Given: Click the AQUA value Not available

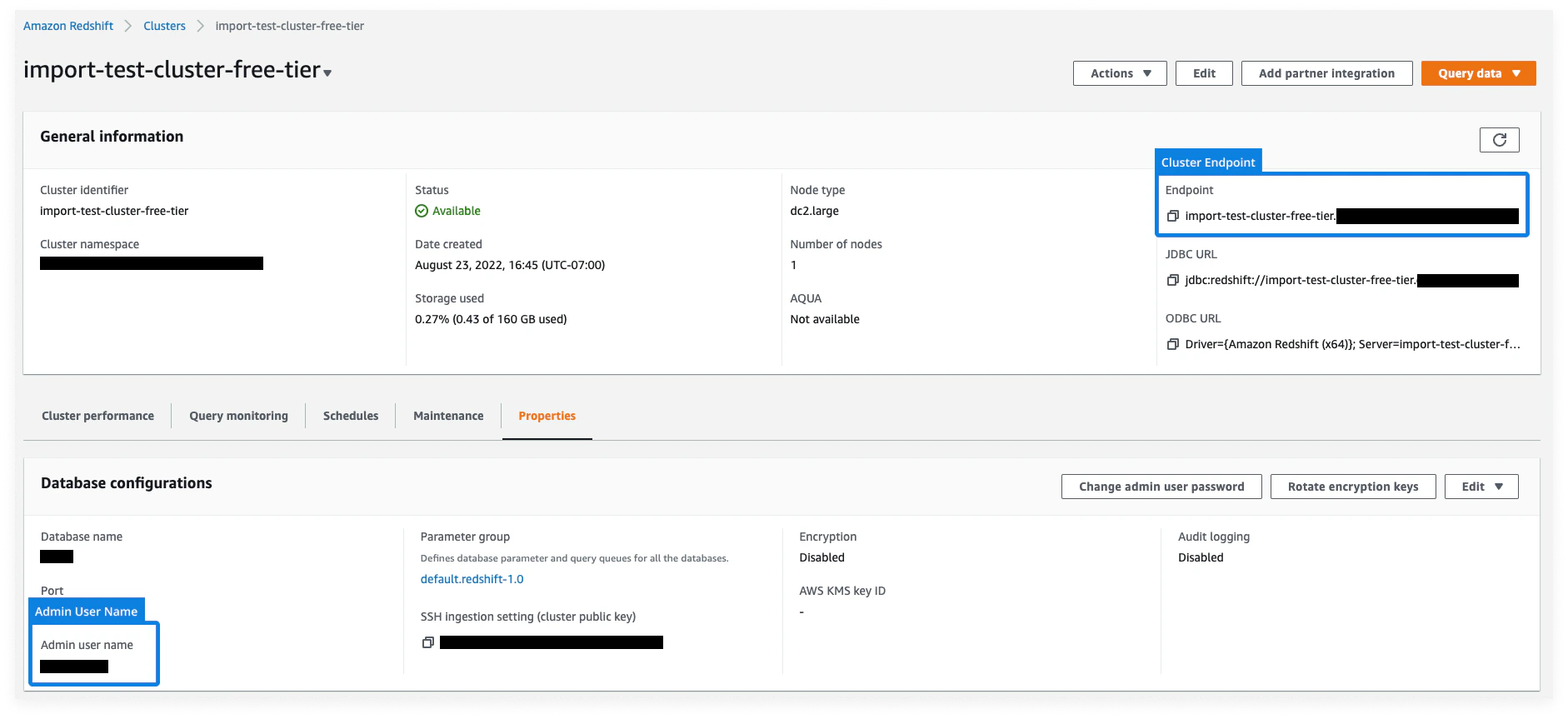Looking at the screenshot, I should pos(825,319).
